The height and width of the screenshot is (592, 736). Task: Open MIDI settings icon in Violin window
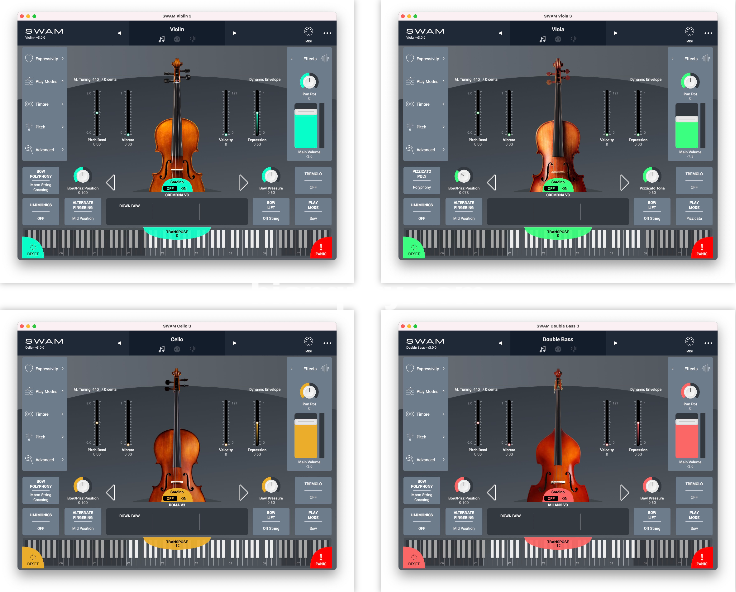308,33
